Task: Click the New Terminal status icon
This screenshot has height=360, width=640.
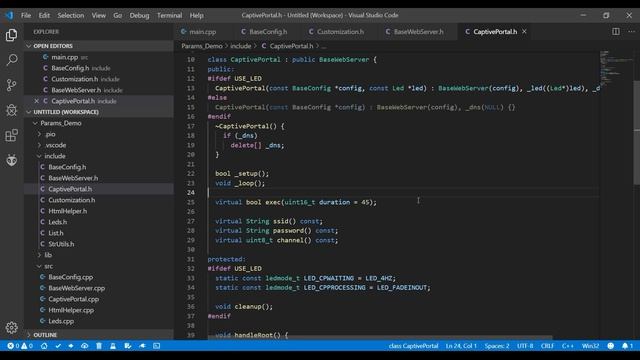Action: (x=157, y=346)
